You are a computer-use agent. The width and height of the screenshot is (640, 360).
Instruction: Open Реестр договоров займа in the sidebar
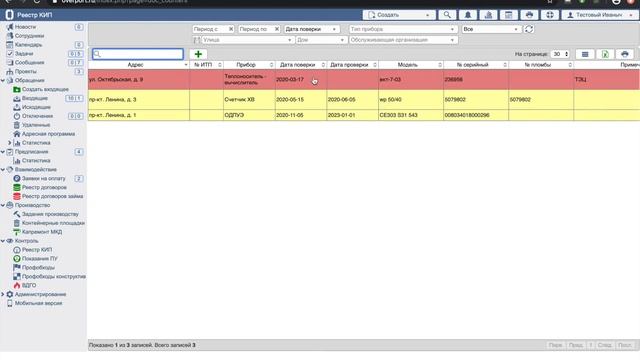[52, 197]
